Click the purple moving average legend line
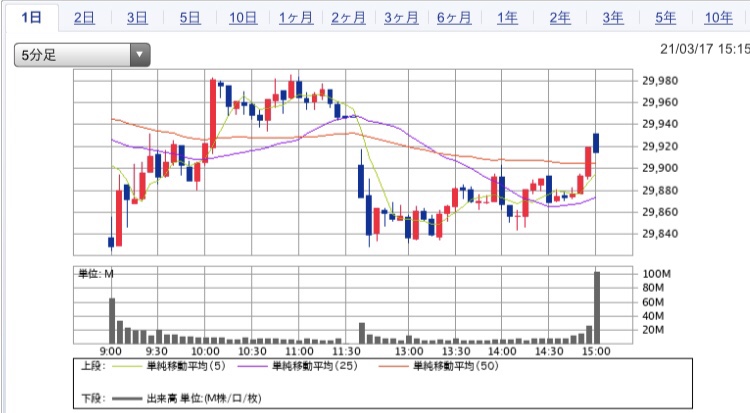The width and height of the screenshot is (750, 413). 253,367
